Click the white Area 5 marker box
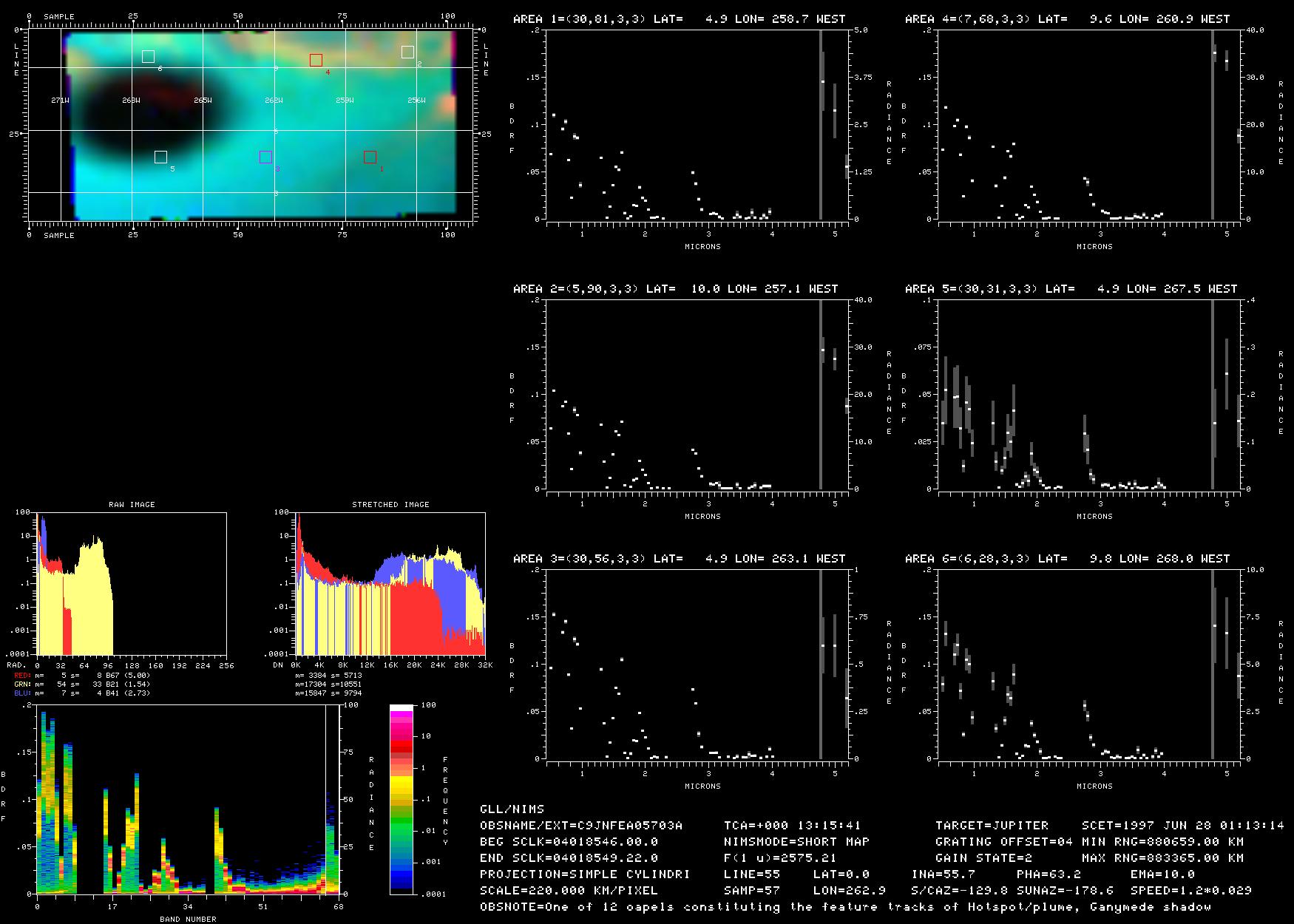Screen dimensions: 1294x924 160,157
